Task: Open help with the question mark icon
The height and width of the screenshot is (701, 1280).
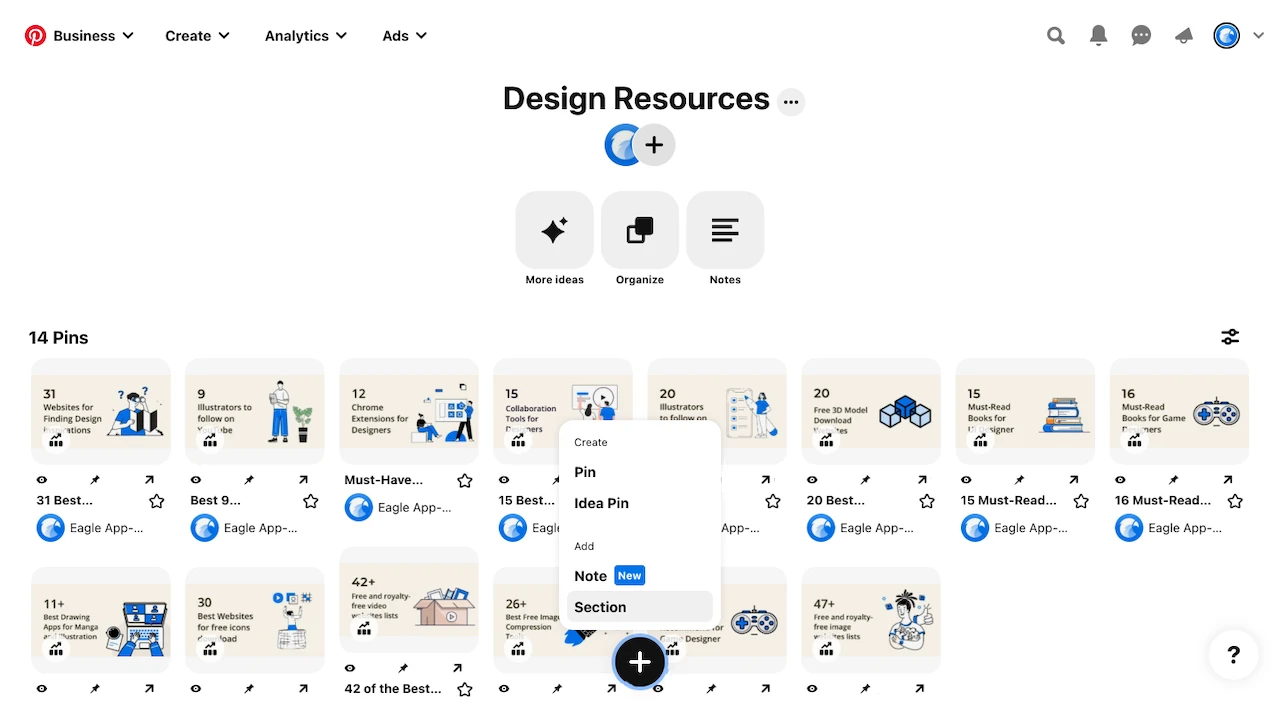Action: [x=1233, y=655]
